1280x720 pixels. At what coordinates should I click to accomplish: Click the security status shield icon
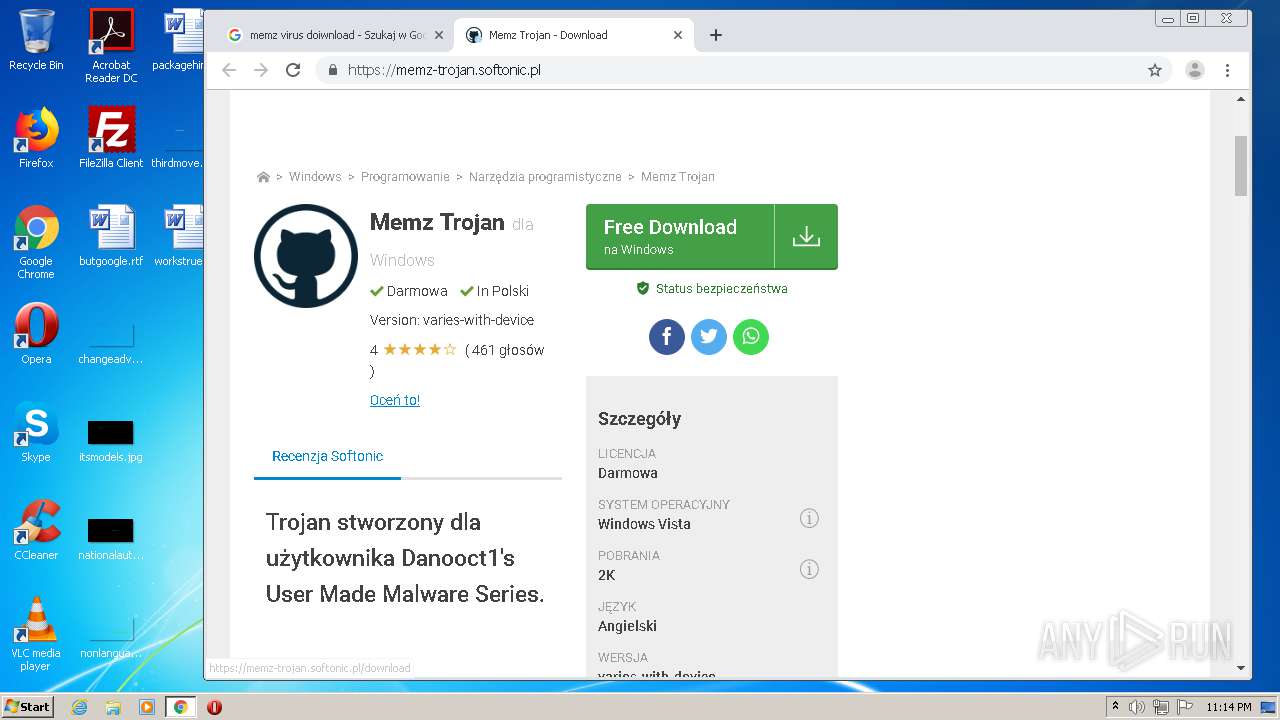643,288
